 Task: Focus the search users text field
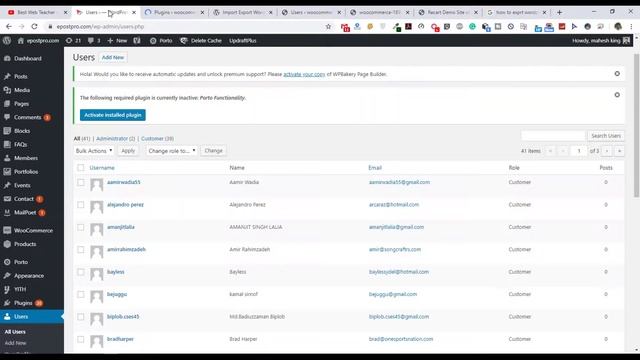point(553,136)
